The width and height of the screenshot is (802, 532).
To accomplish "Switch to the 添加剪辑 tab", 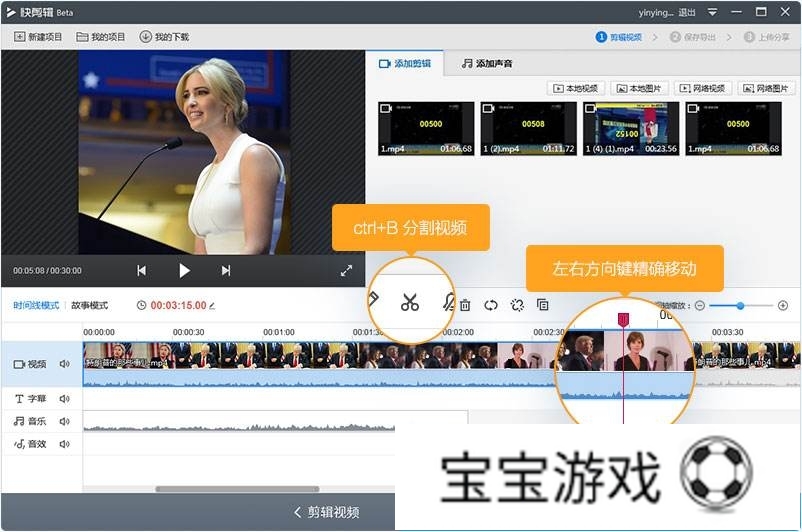I will (x=405, y=63).
